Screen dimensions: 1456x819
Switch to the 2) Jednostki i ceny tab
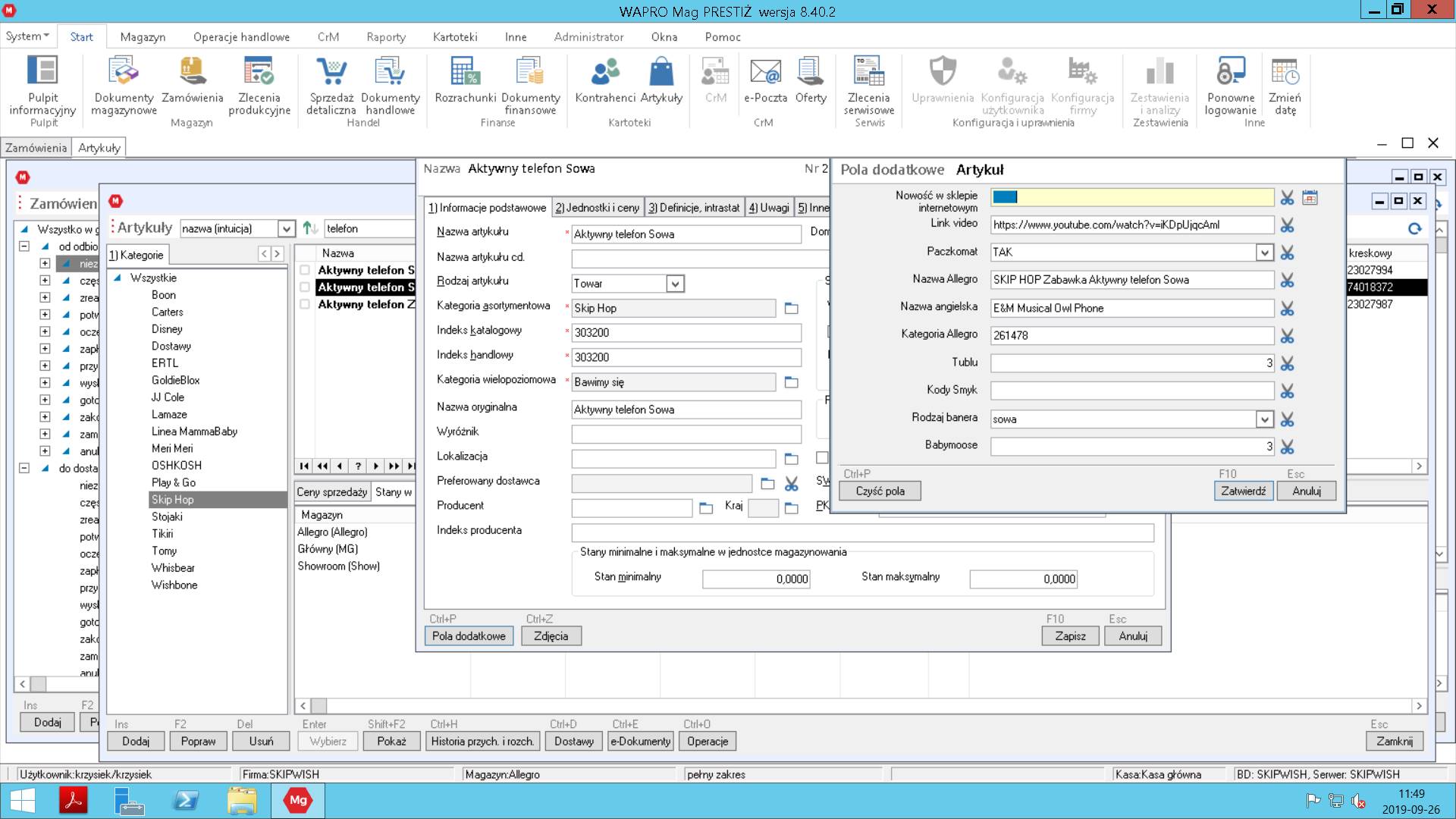point(597,208)
